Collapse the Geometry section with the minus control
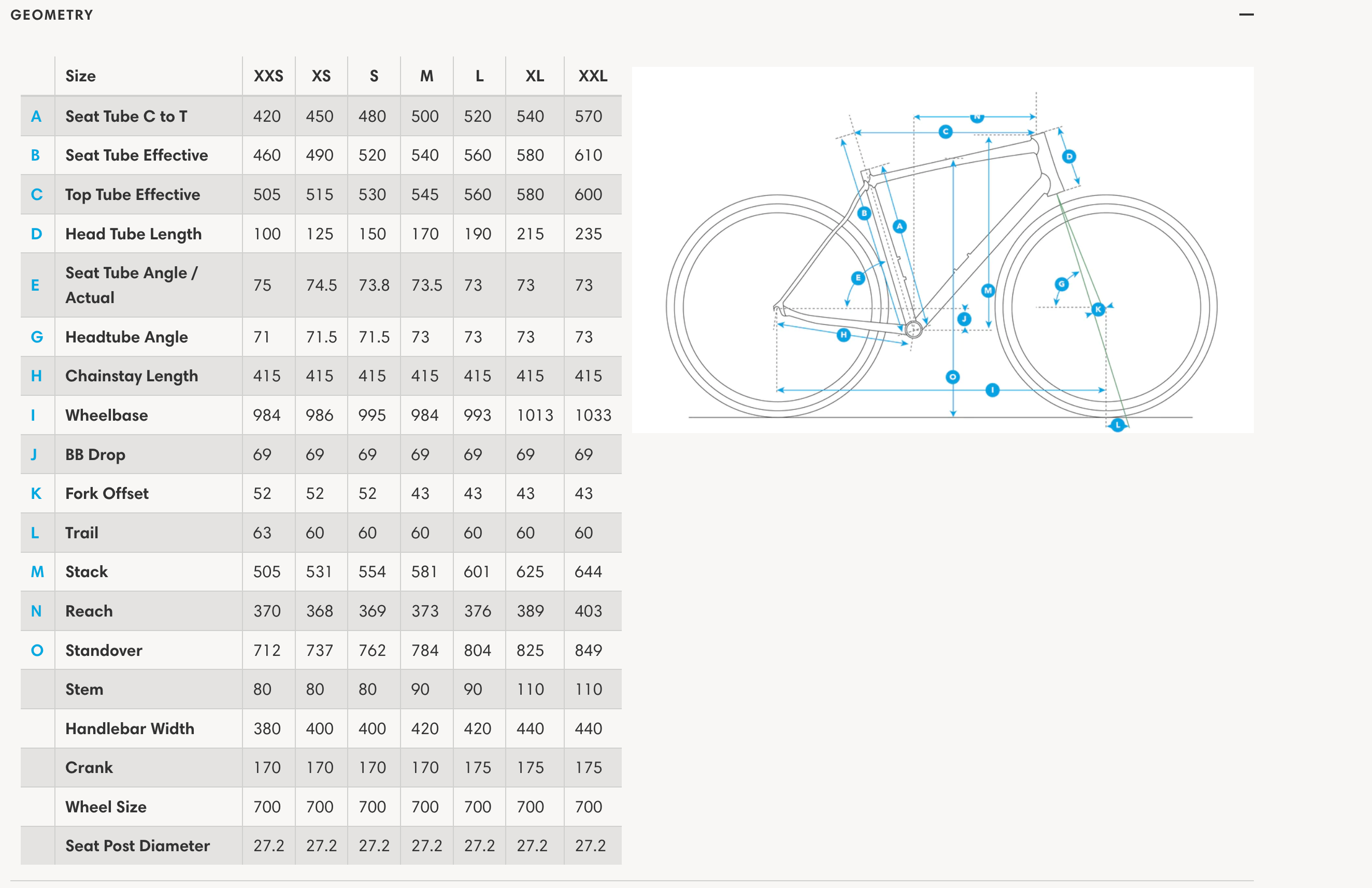Screen dimensions: 1372x888 tap(1246, 15)
